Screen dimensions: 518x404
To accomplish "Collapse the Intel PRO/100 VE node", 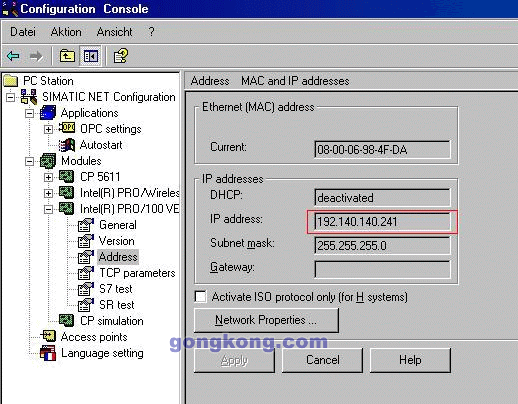I will click(x=48, y=209).
